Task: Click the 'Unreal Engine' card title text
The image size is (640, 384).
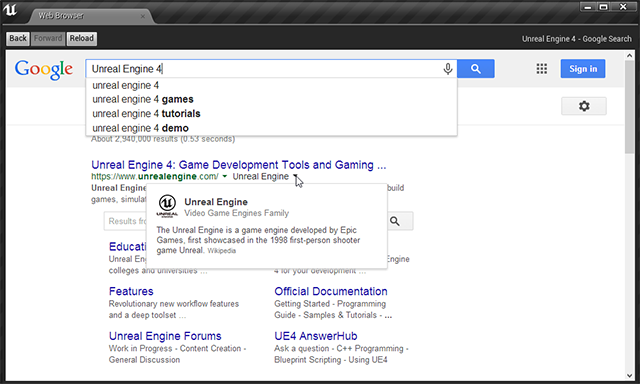Action: [x=216, y=202]
